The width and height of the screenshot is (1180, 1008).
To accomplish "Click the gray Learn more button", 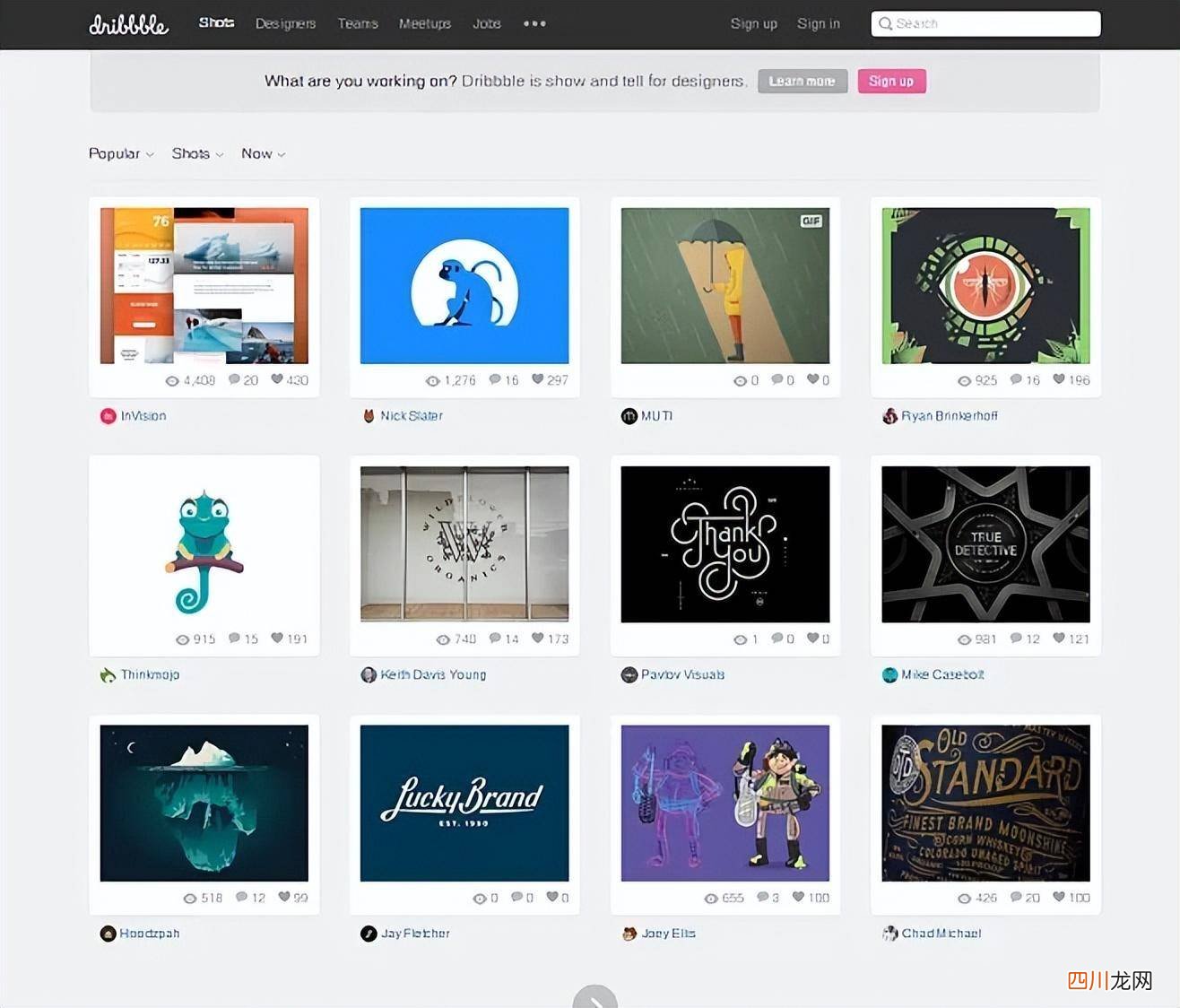I will 803,82.
